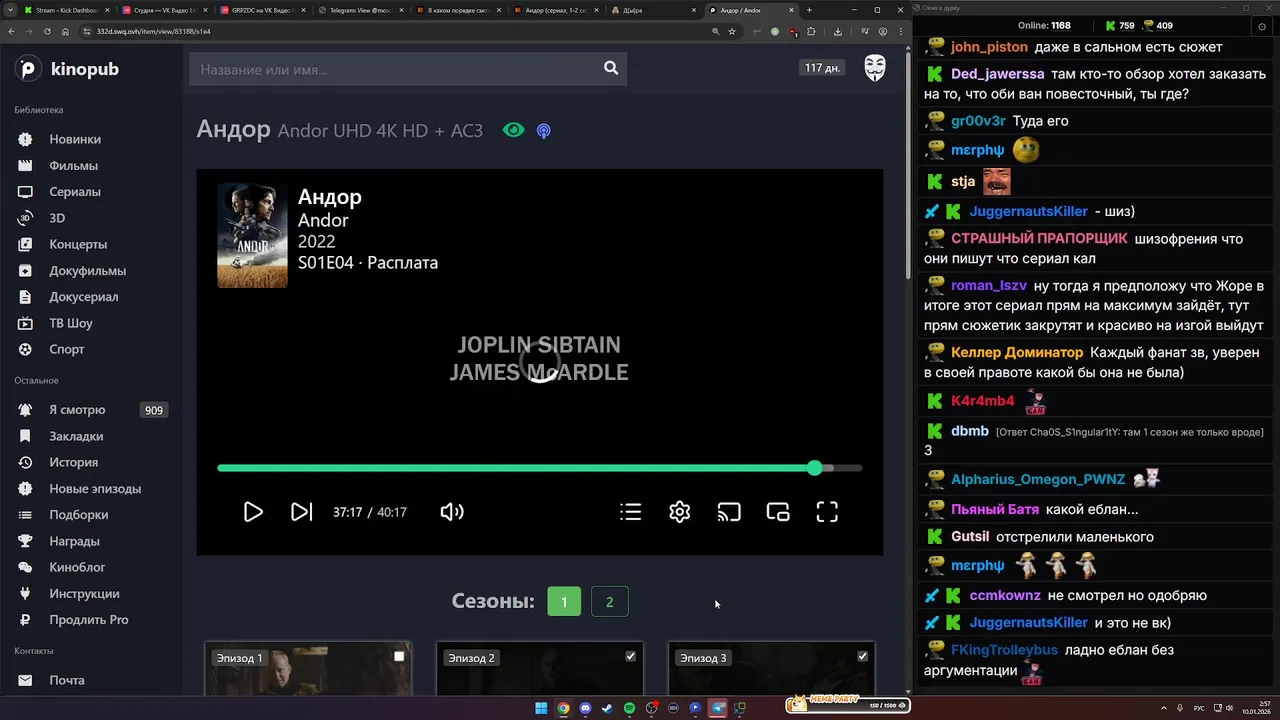Click the cast to device icon

(x=729, y=512)
